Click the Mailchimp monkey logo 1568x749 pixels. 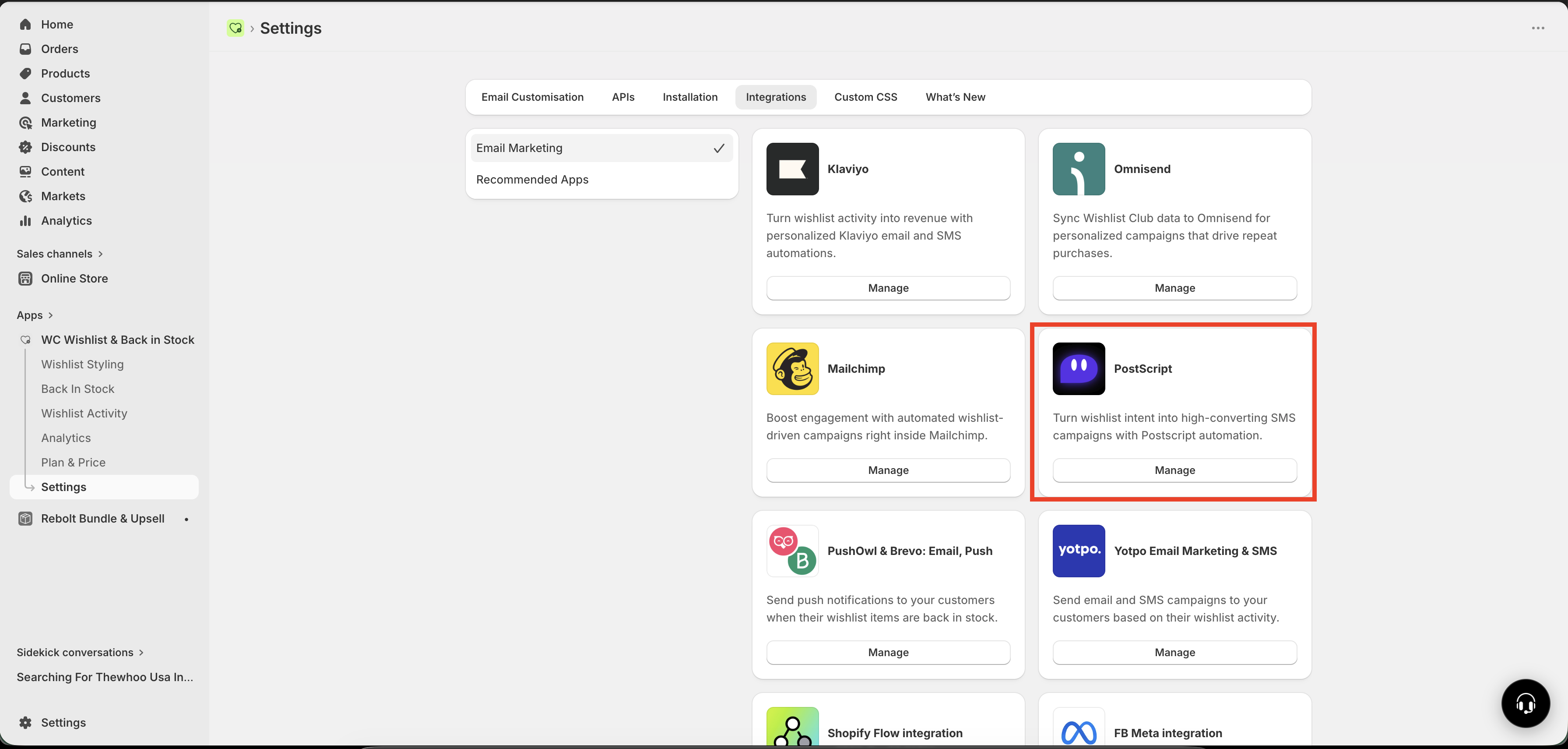point(792,368)
